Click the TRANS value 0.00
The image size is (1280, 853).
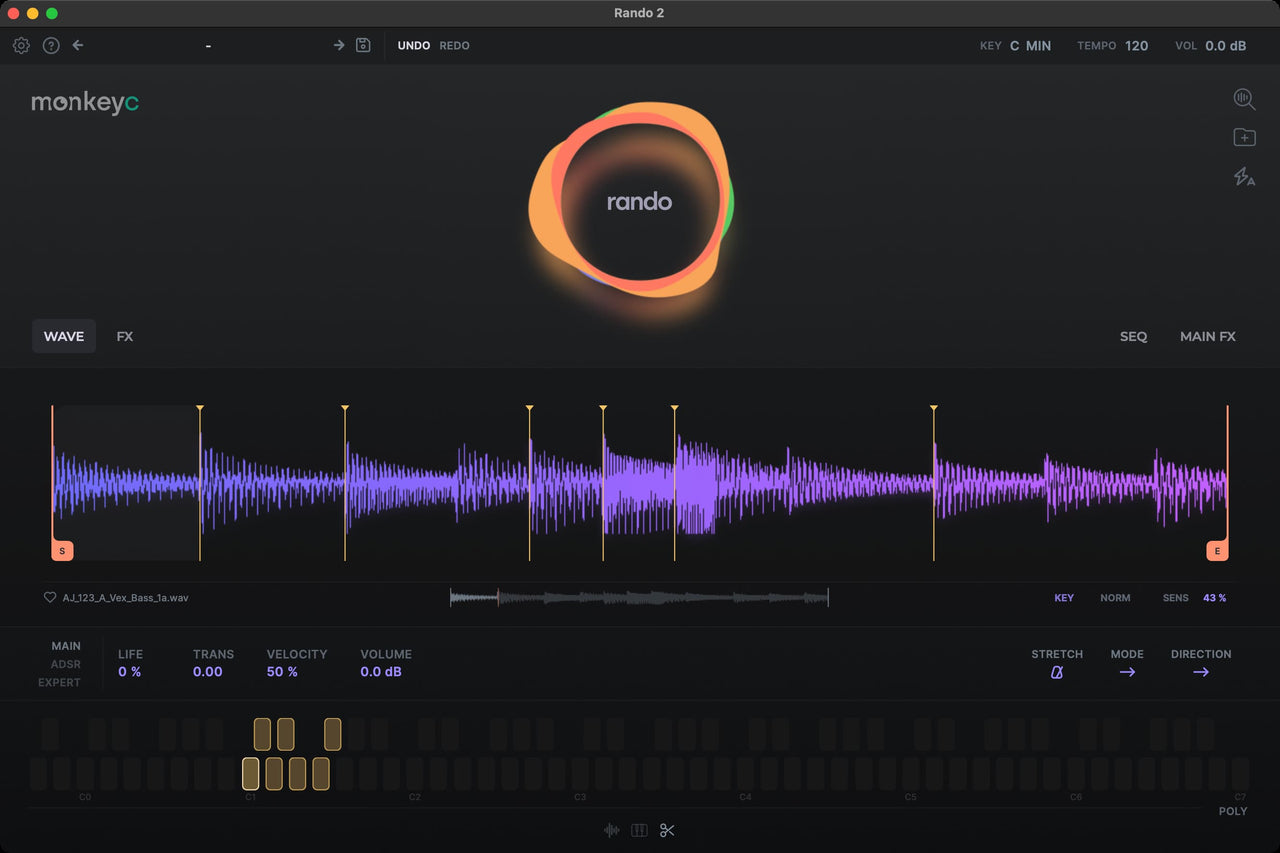pyautogui.click(x=208, y=672)
